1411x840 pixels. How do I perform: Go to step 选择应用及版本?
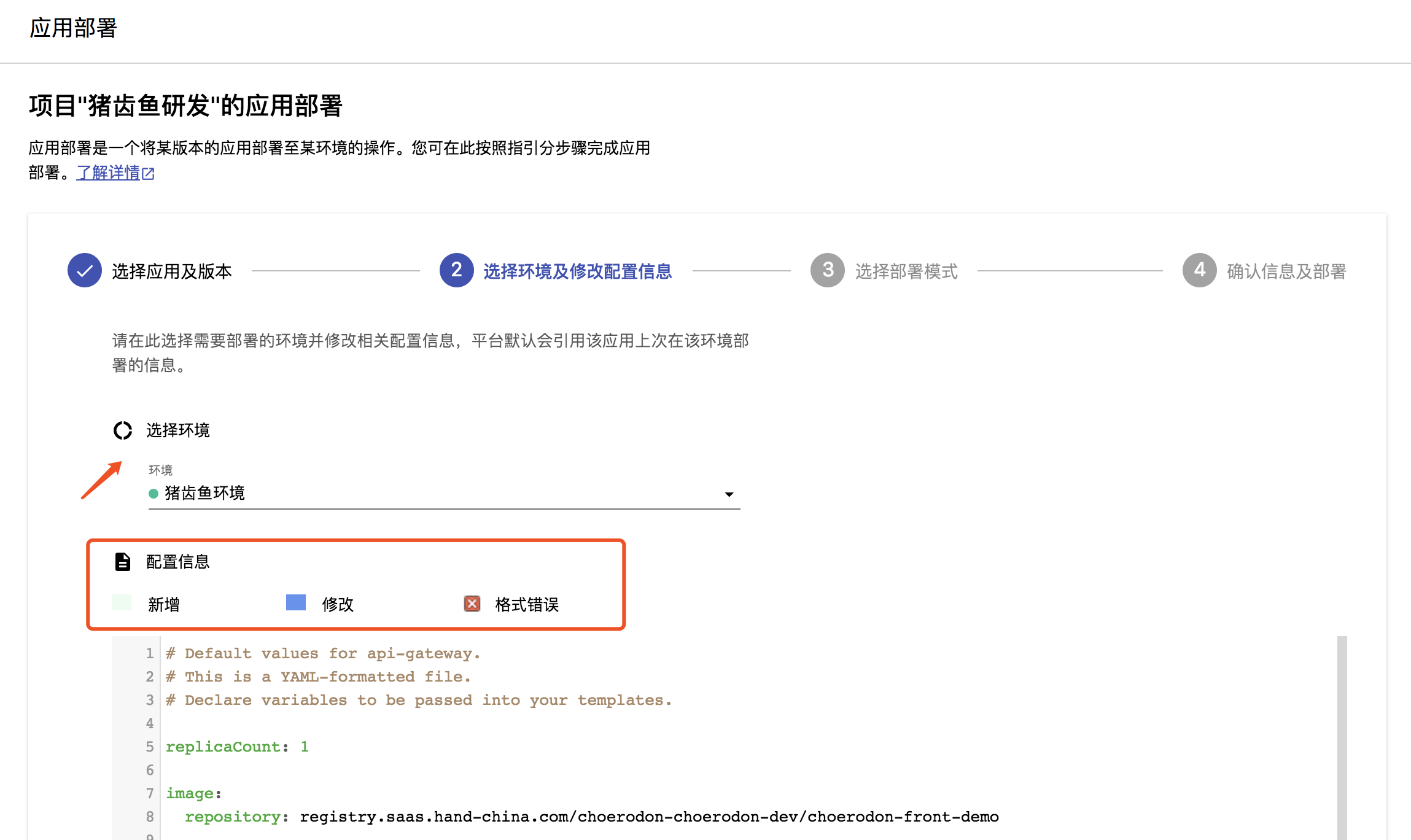pyautogui.click(x=172, y=271)
